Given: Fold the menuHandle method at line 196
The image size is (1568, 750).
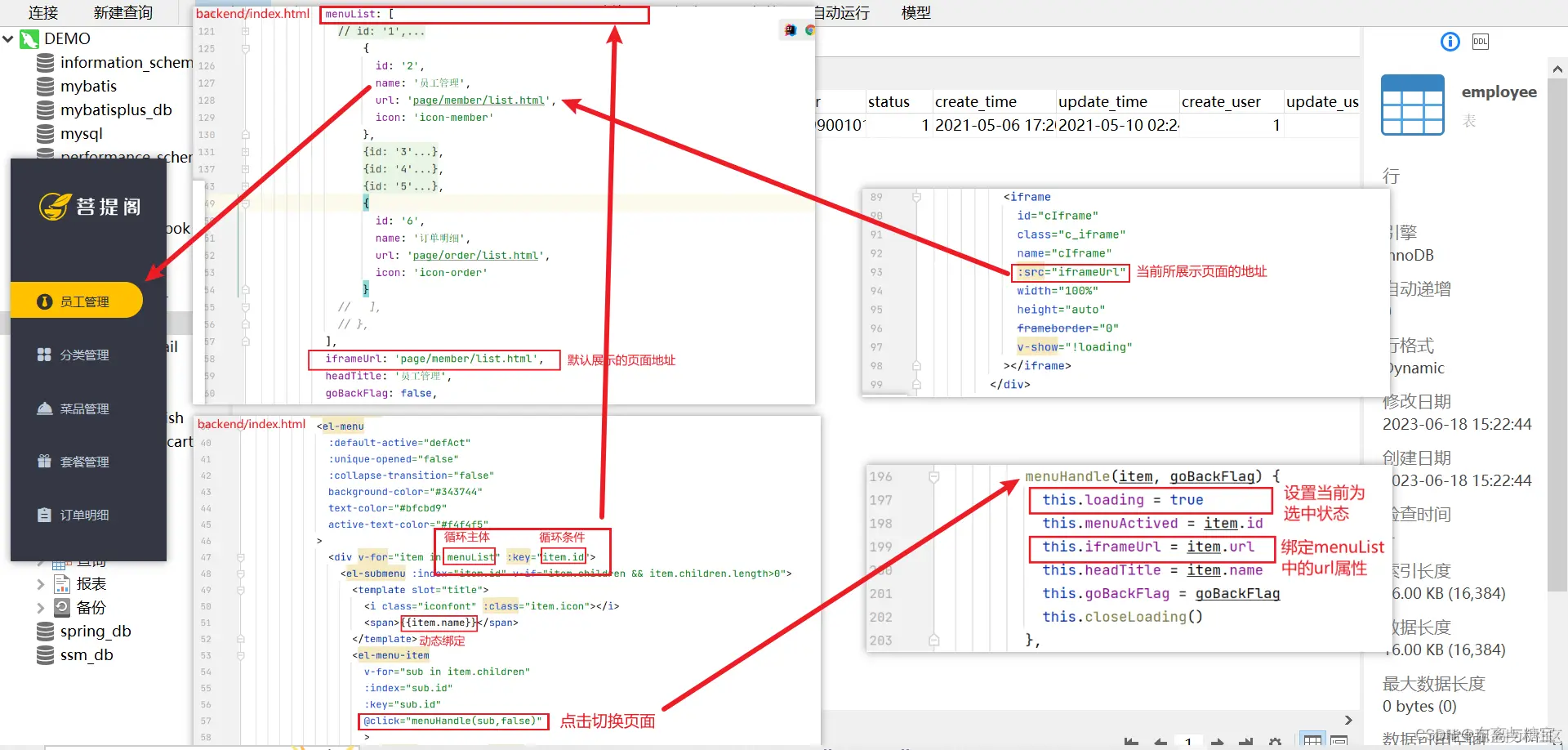Looking at the screenshot, I should tap(934, 476).
